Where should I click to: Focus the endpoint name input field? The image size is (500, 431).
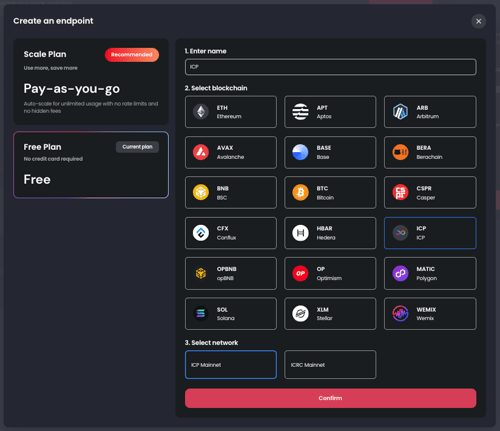[330, 67]
